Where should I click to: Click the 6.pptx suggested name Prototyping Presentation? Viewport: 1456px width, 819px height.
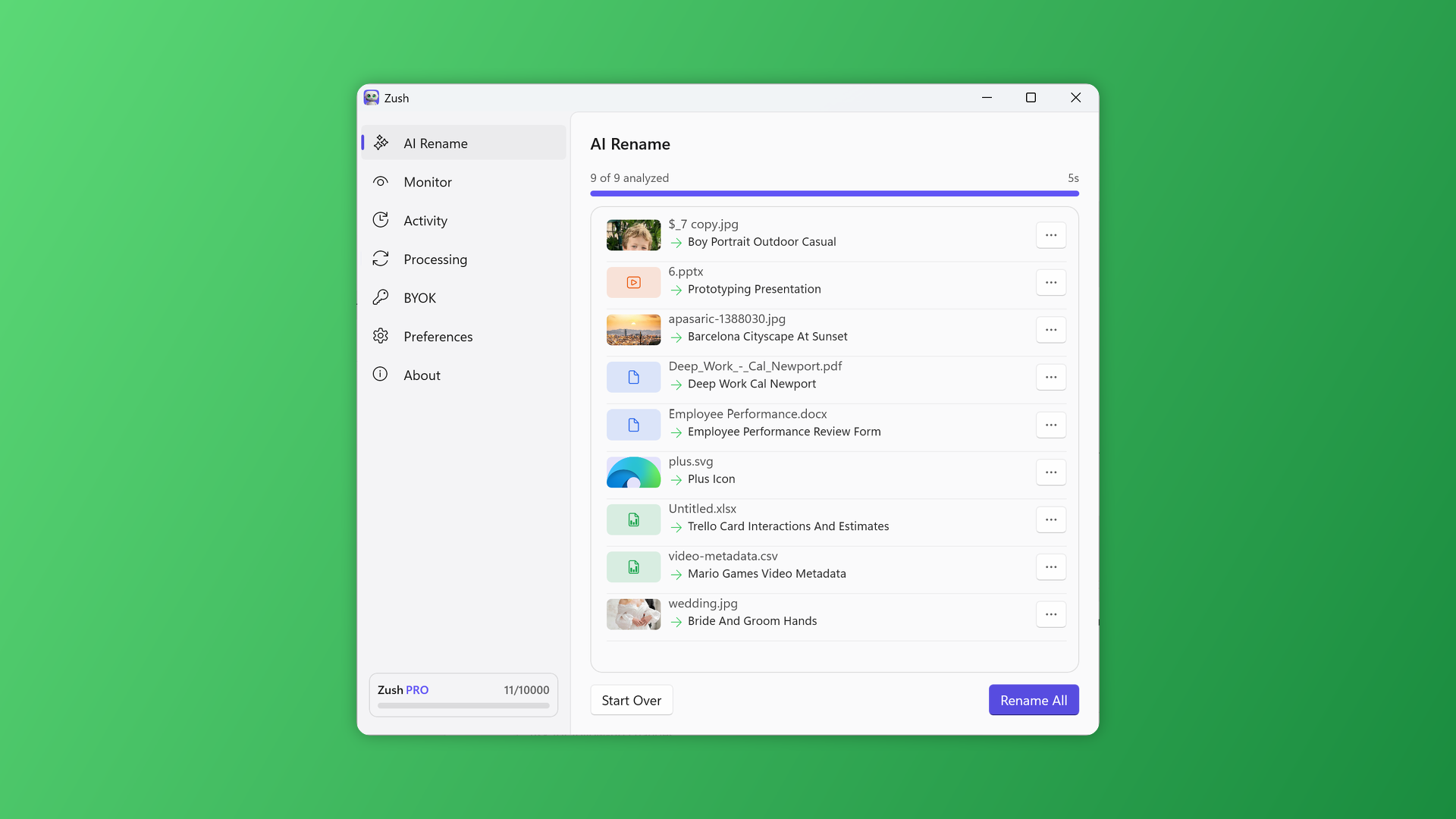[753, 289]
